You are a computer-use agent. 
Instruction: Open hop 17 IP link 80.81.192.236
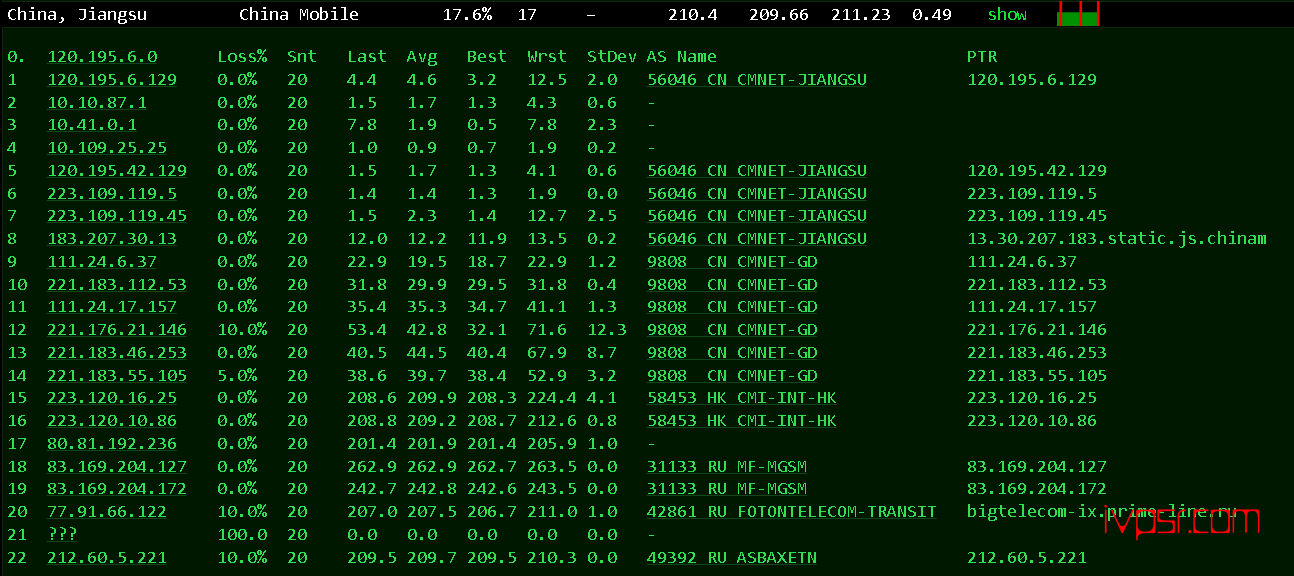[112, 444]
